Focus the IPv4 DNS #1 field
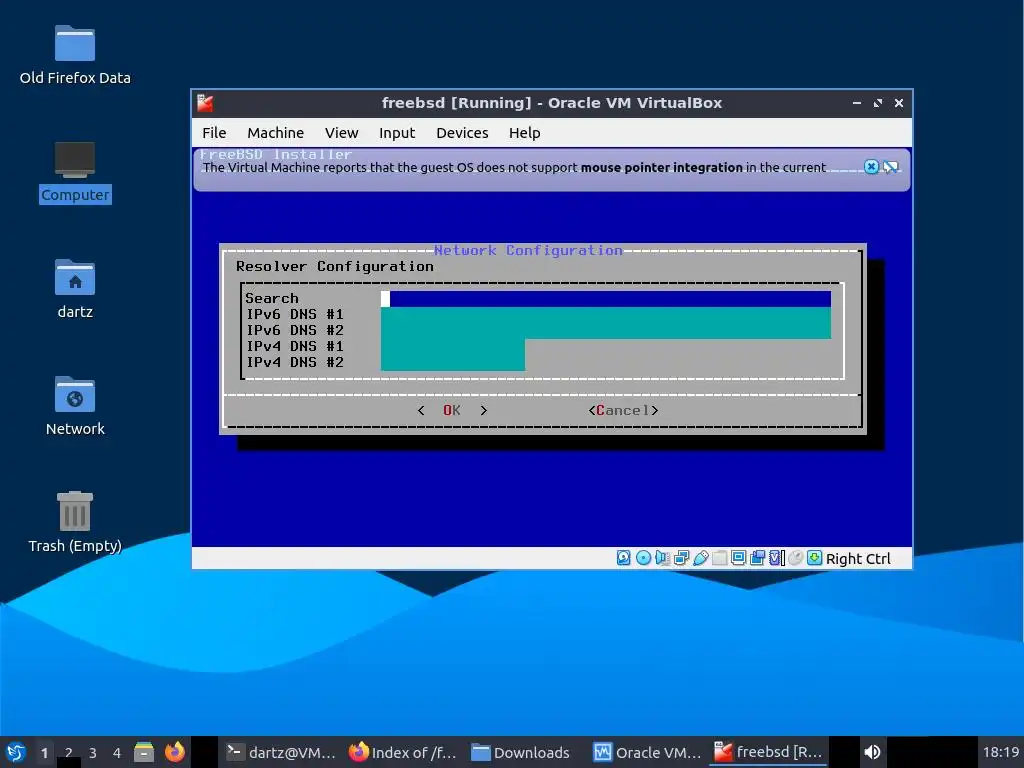 pyautogui.click(x=453, y=347)
